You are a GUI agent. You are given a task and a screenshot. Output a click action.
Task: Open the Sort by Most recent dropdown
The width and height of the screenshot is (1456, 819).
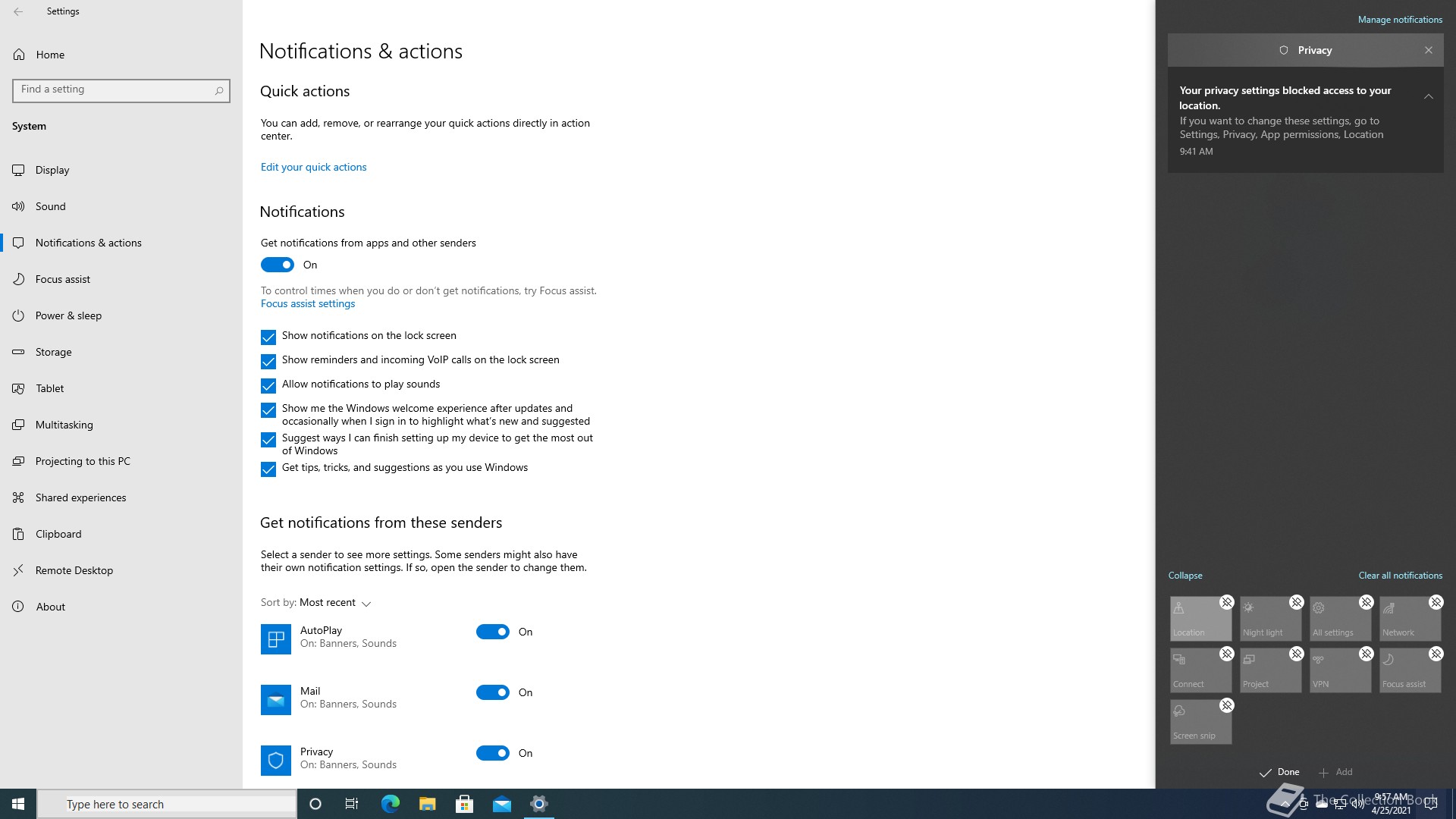[x=334, y=603]
